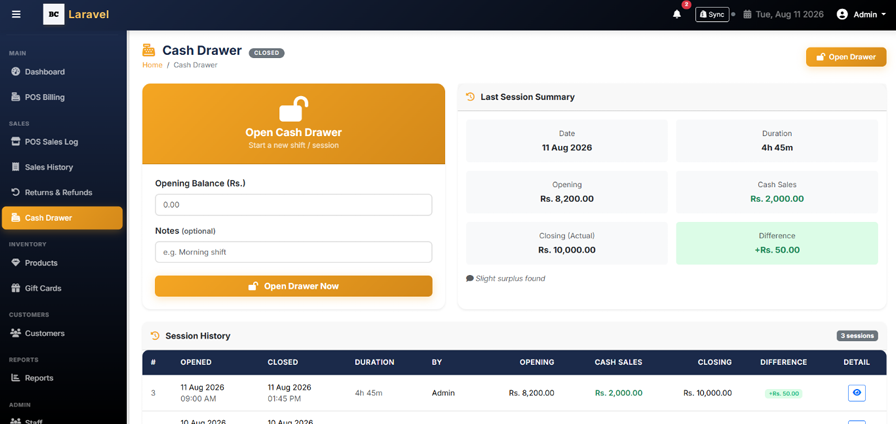Click the top-right Open Drawer button

846,57
